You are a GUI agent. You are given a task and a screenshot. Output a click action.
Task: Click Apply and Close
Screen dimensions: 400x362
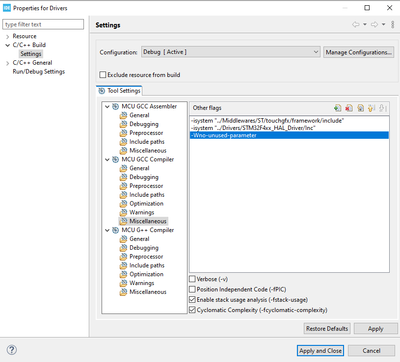320,351
